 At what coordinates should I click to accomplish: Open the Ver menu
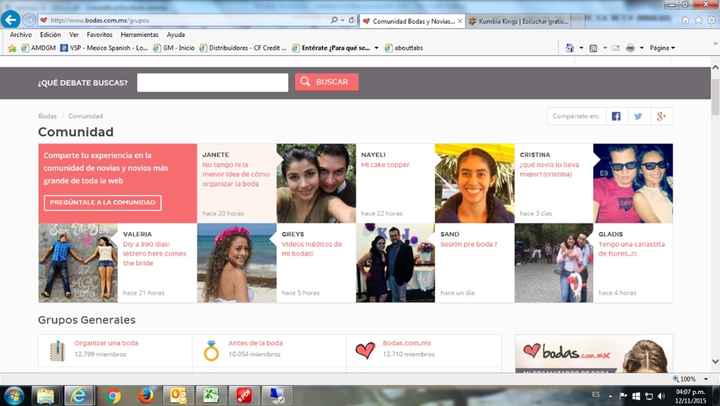point(74,34)
